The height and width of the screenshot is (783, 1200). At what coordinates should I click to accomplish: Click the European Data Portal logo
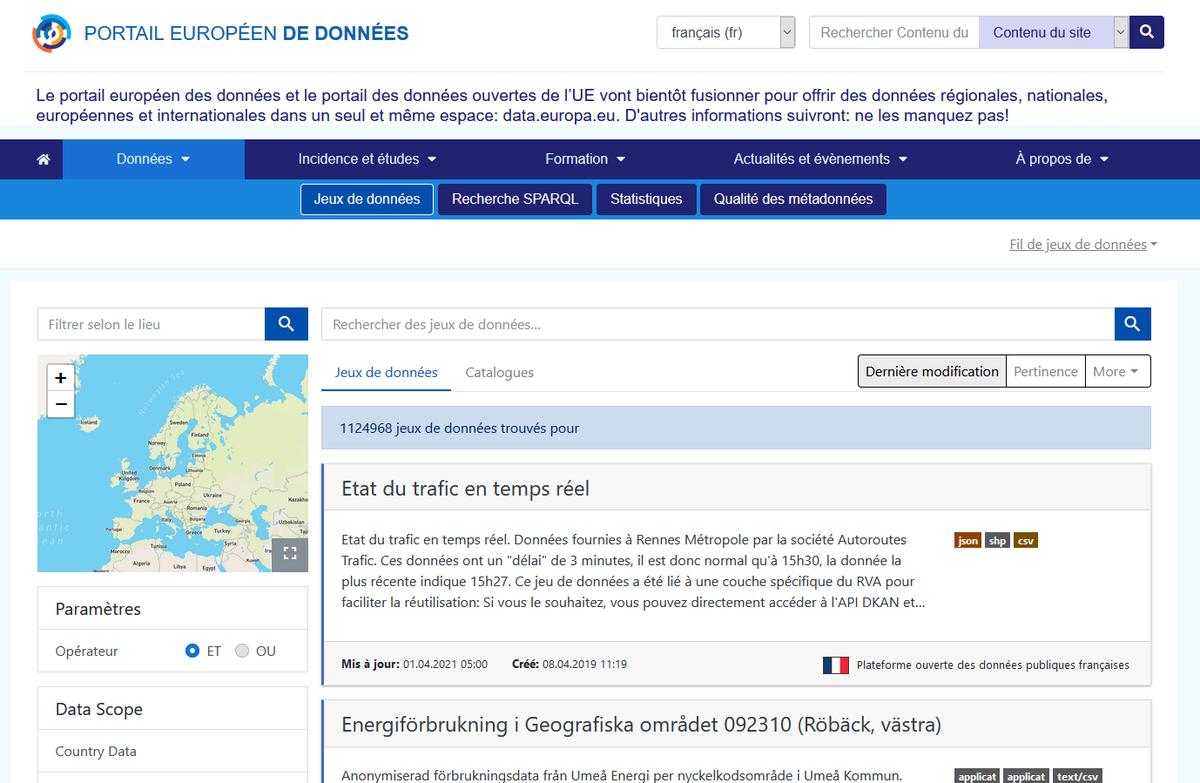(x=50, y=33)
